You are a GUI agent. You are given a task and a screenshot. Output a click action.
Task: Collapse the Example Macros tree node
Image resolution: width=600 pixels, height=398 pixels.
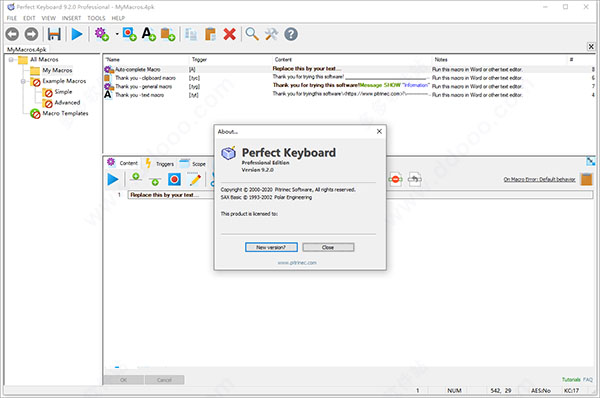tap(23, 81)
